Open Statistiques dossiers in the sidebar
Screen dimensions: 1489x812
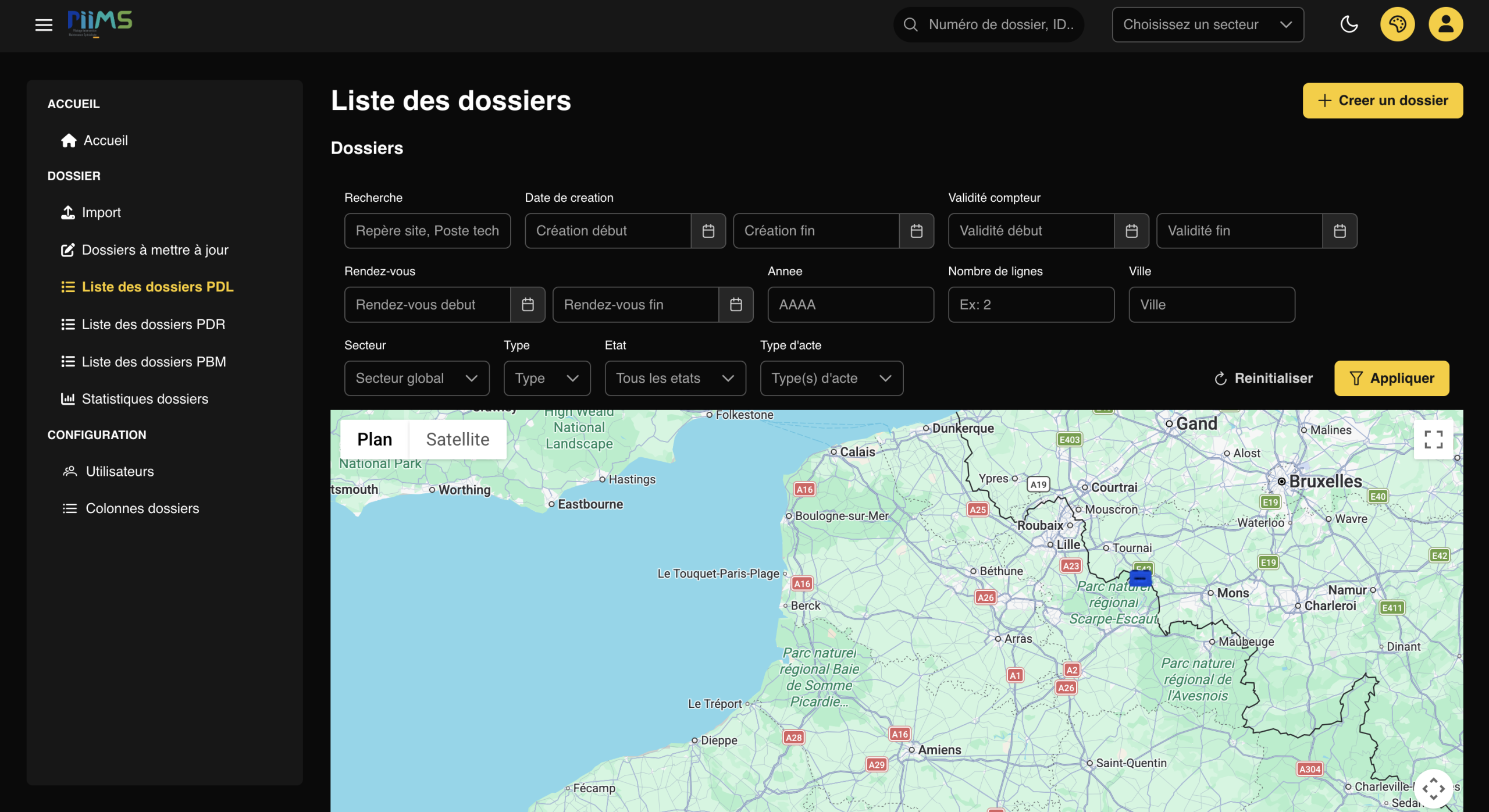click(x=145, y=399)
